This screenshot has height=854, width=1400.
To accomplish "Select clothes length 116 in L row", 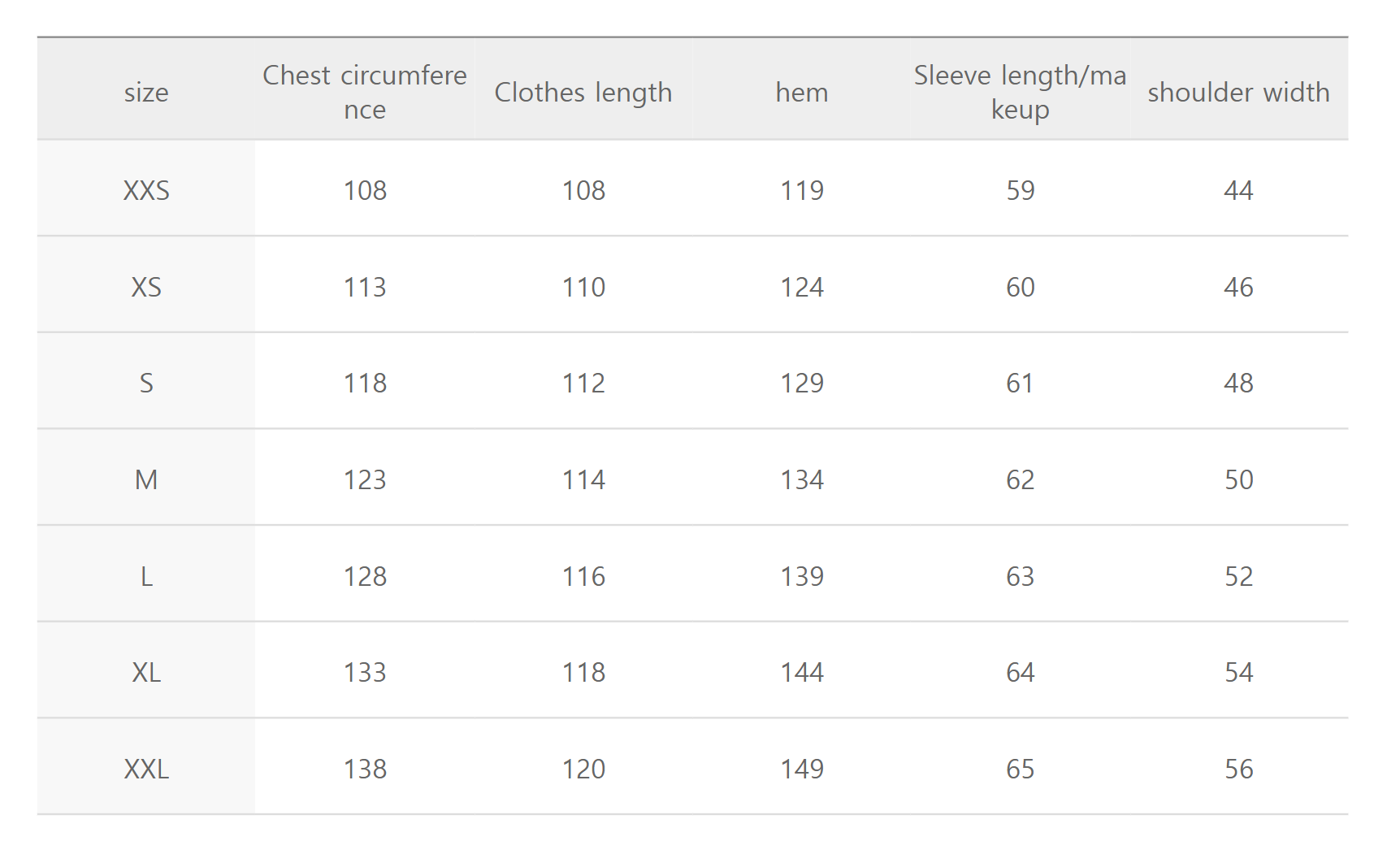I will click(583, 577).
